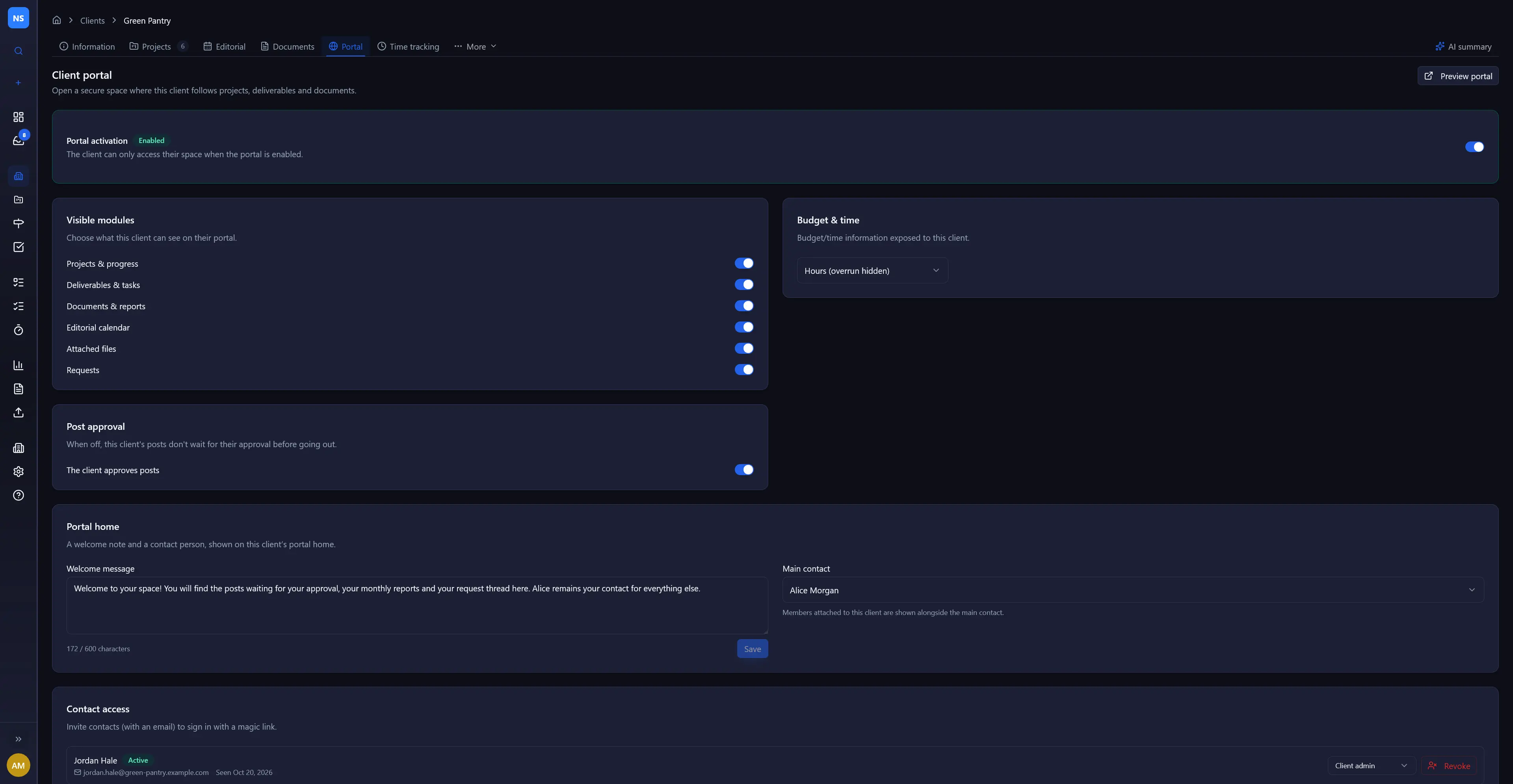Open the Client admin role dropdown

click(1371, 765)
